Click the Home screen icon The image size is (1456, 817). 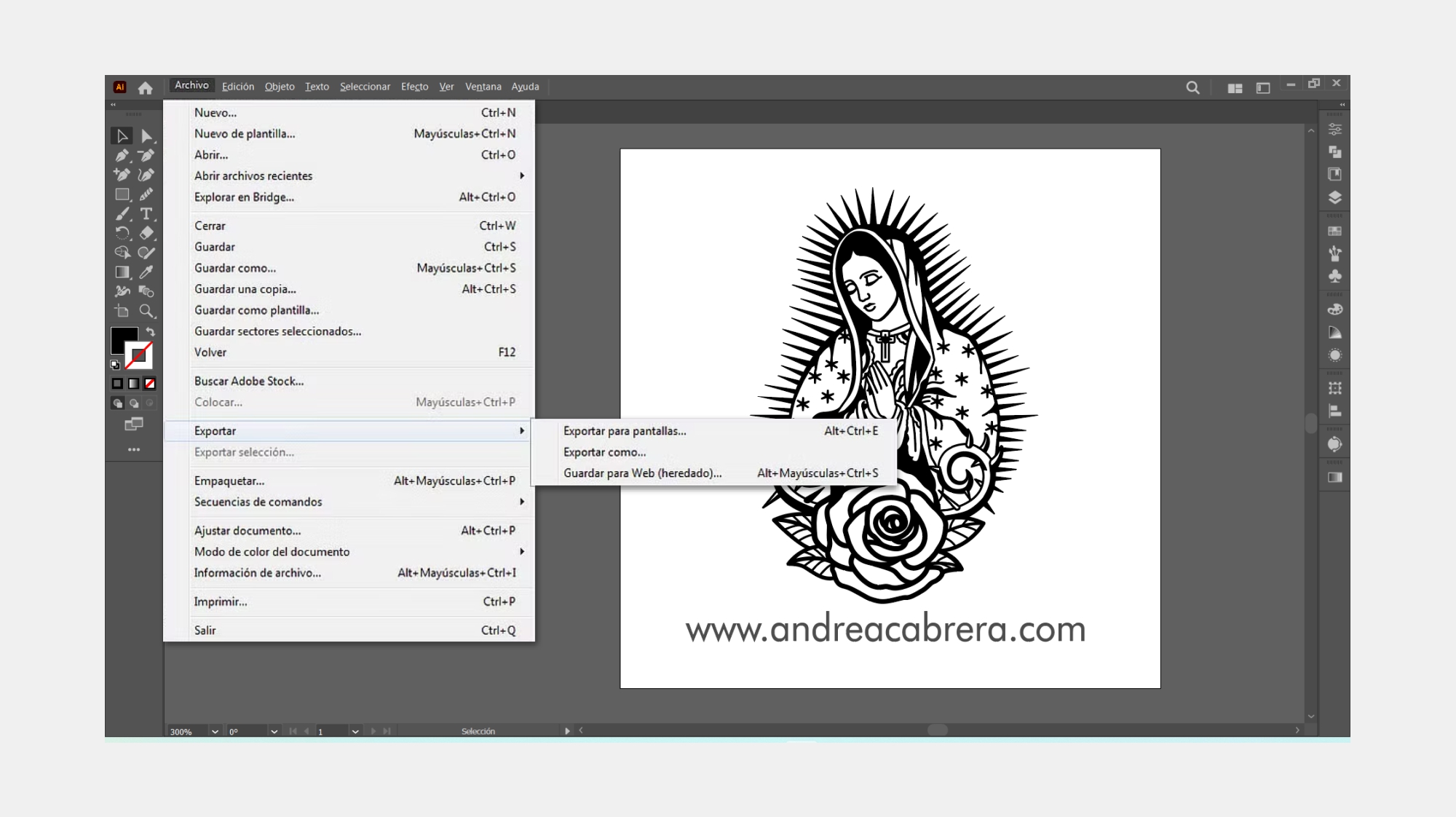point(146,88)
